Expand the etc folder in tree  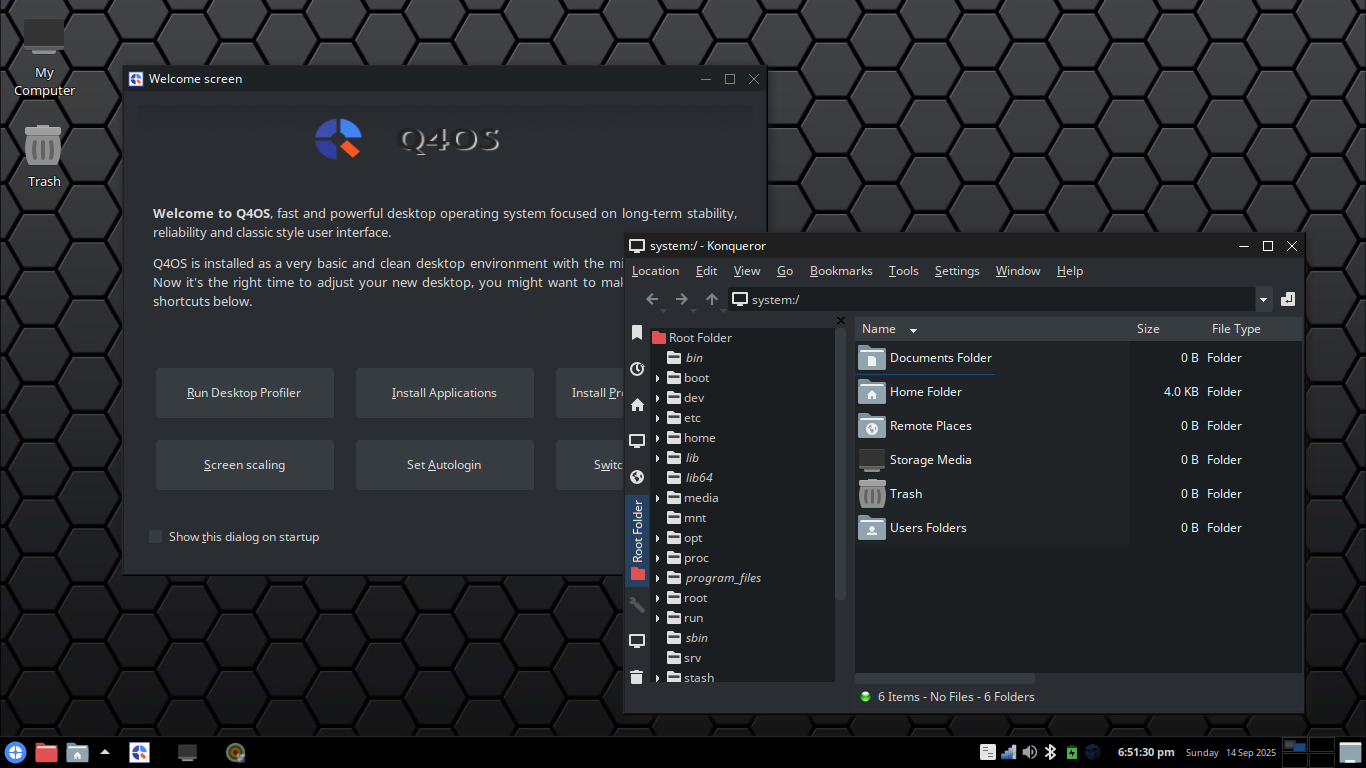(x=658, y=418)
